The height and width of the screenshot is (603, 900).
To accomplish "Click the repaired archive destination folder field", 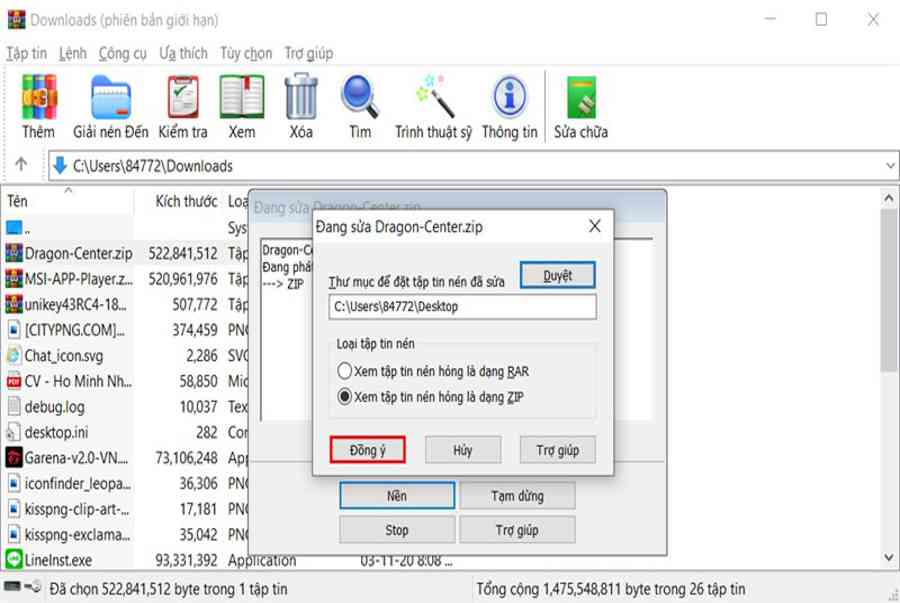I will pyautogui.click(x=462, y=307).
